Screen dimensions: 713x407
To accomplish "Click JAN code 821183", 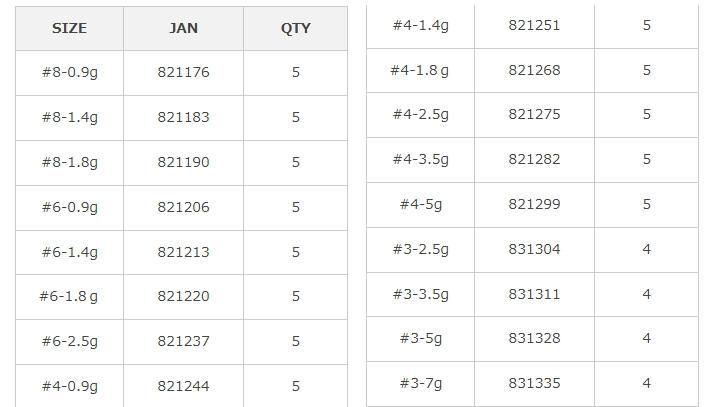I will (x=183, y=117).
